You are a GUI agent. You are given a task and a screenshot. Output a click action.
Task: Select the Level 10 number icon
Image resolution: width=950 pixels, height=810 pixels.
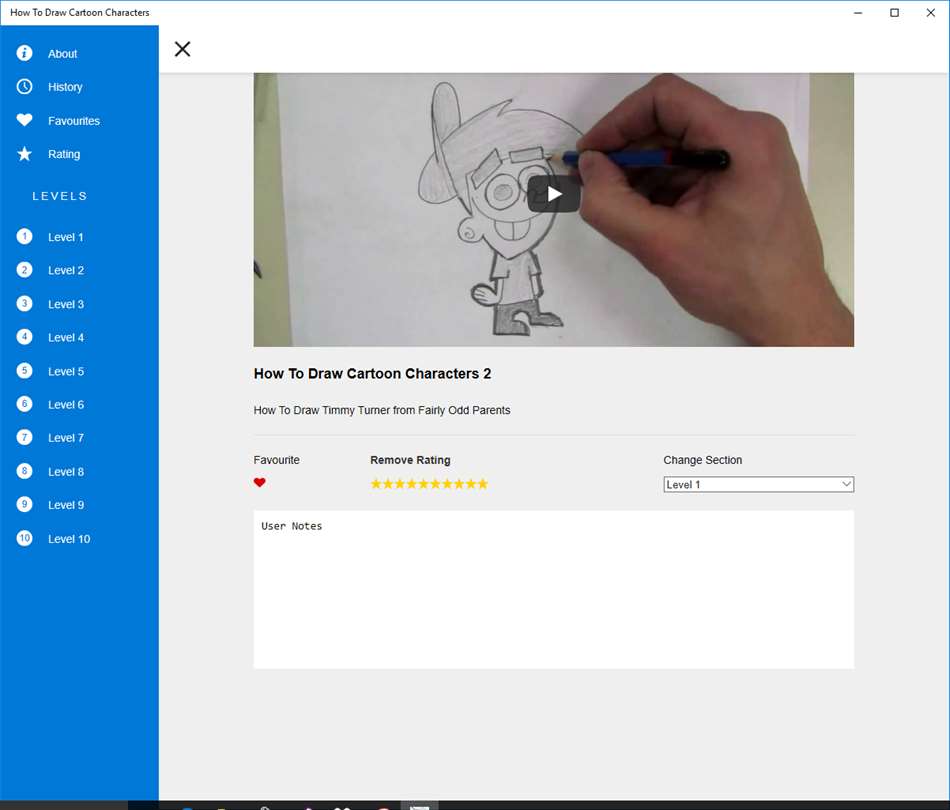tap(24, 539)
